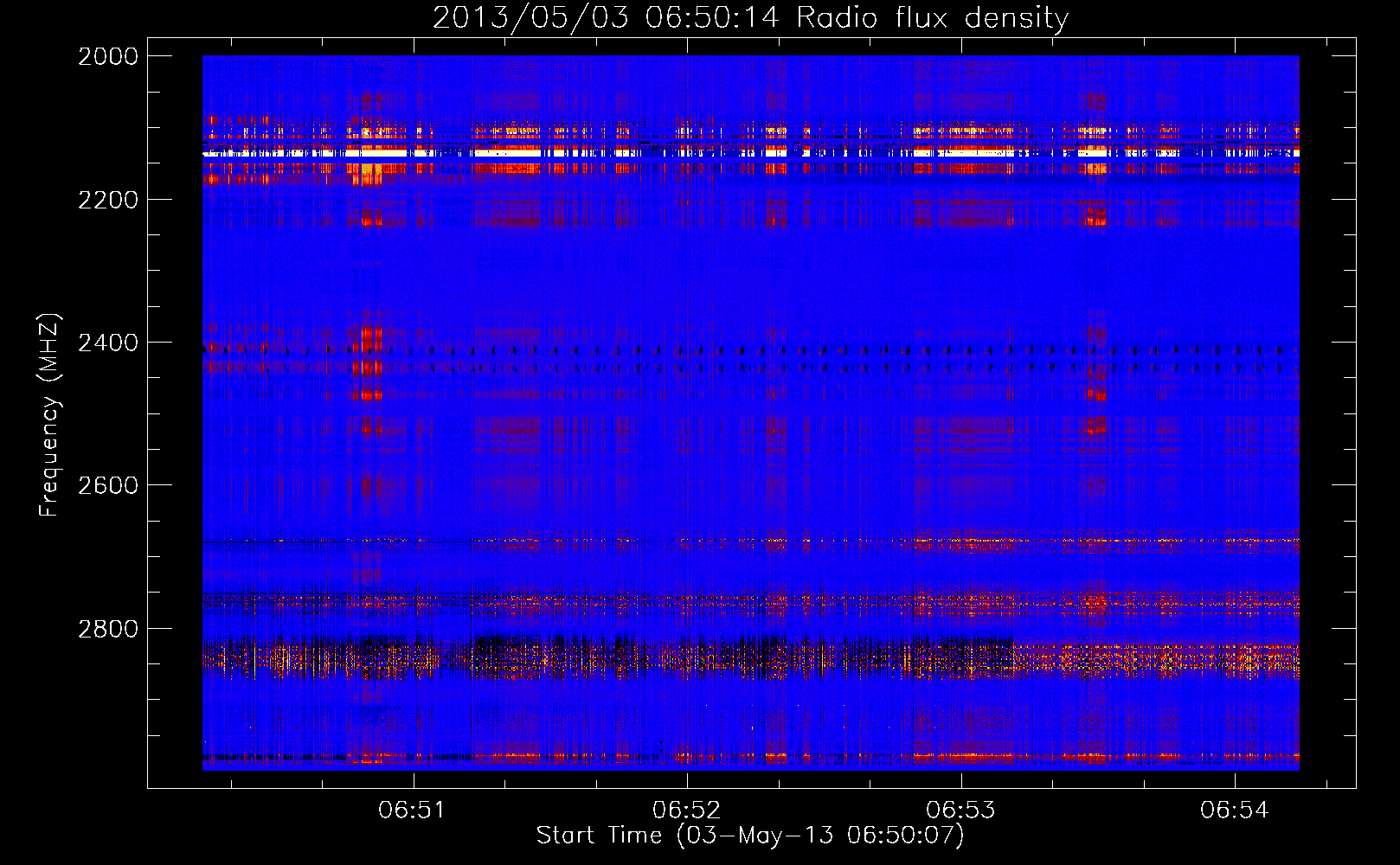Screen dimensions: 1400x865
Task: Select the 2600 frequency axis label
Action: (108, 485)
